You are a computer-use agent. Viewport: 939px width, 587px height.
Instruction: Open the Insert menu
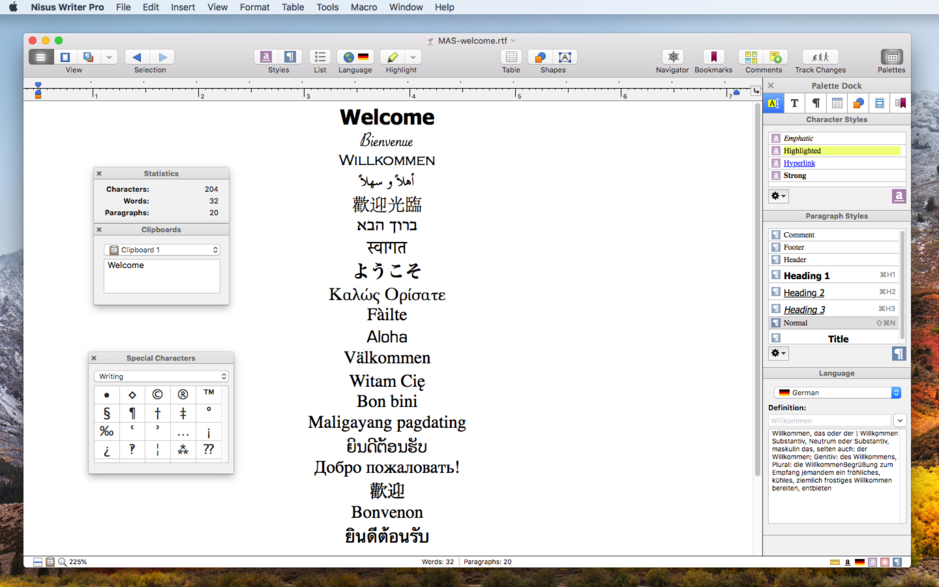(x=183, y=7)
